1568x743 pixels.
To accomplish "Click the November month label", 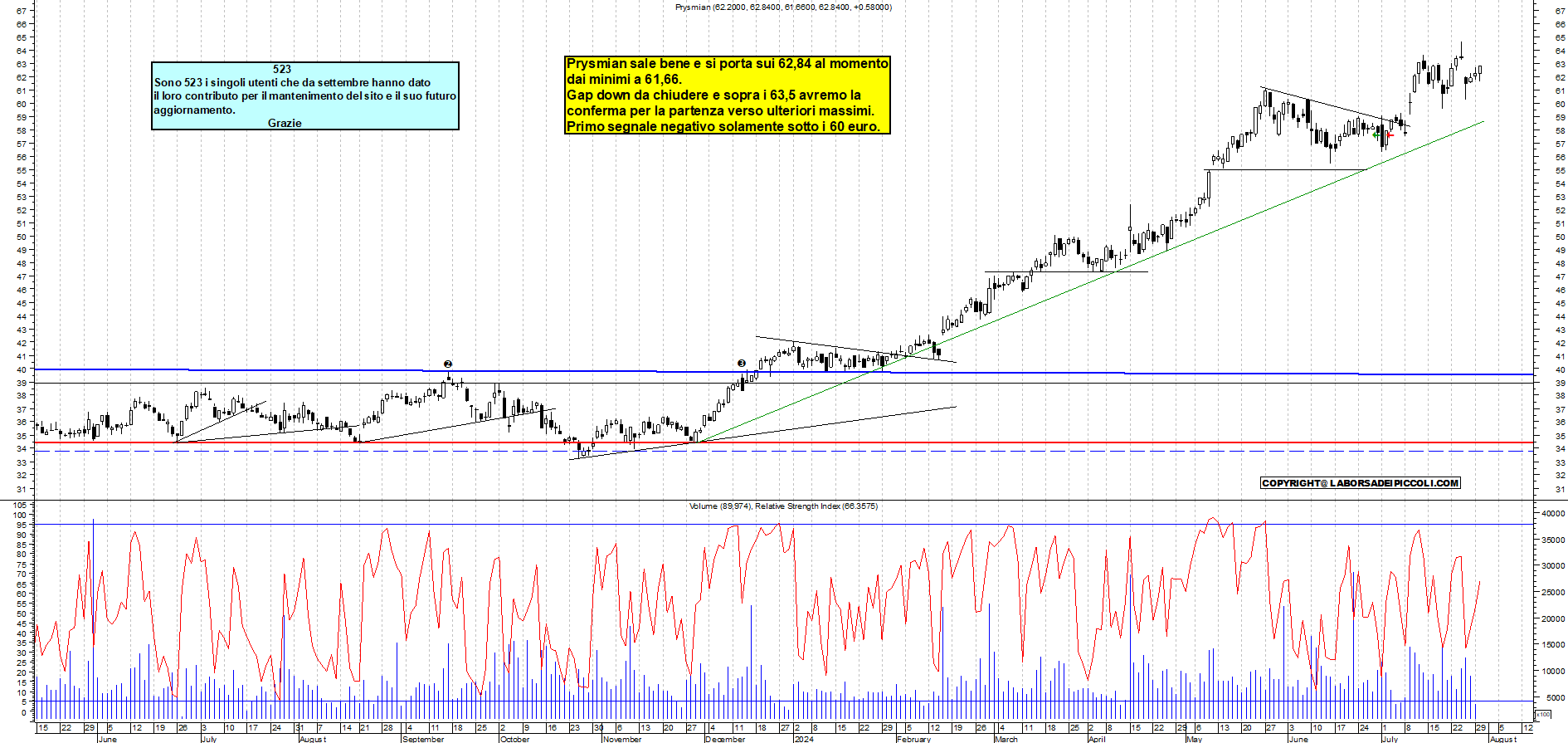I will [622, 739].
